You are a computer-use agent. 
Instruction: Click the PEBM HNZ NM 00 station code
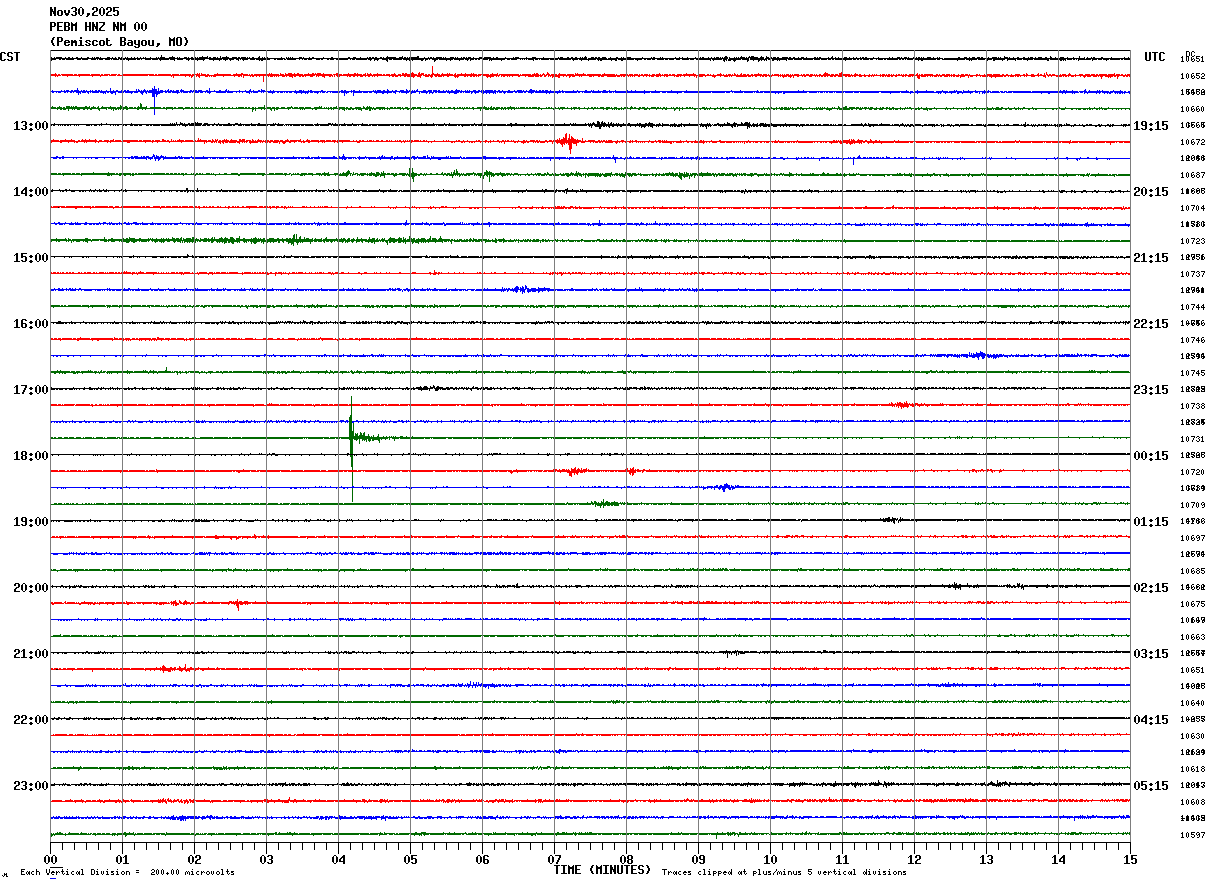[x=98, y=27]
